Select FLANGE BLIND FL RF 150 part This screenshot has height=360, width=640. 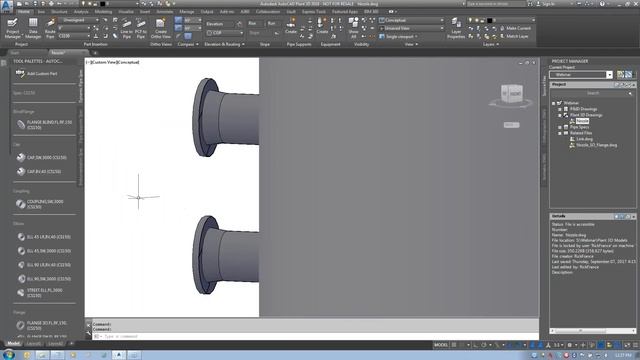(44, 124)
